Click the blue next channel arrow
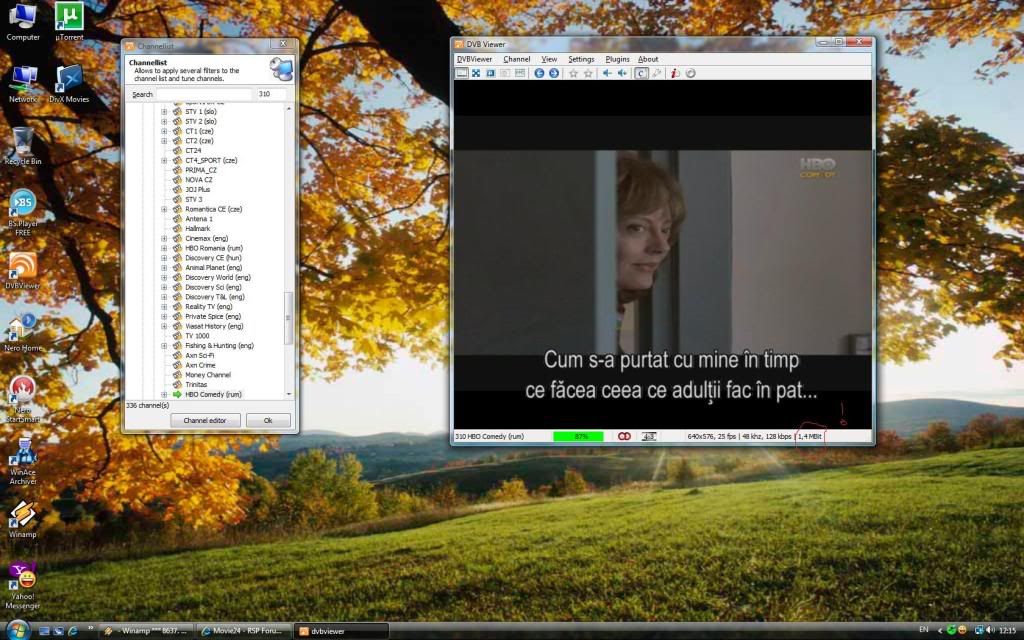 pyautogui.click(x=553, y=73)
